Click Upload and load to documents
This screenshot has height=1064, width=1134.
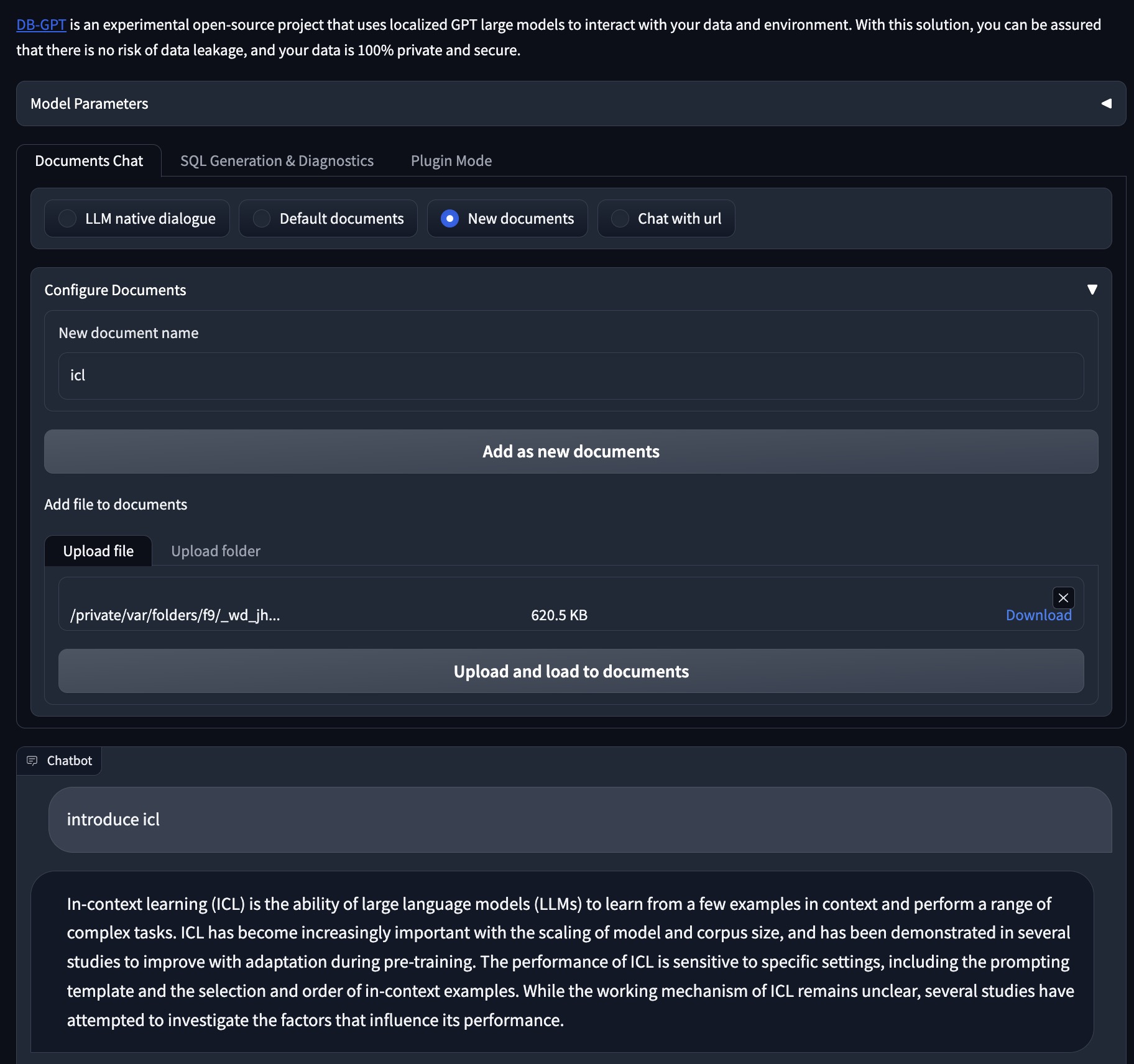571,671
